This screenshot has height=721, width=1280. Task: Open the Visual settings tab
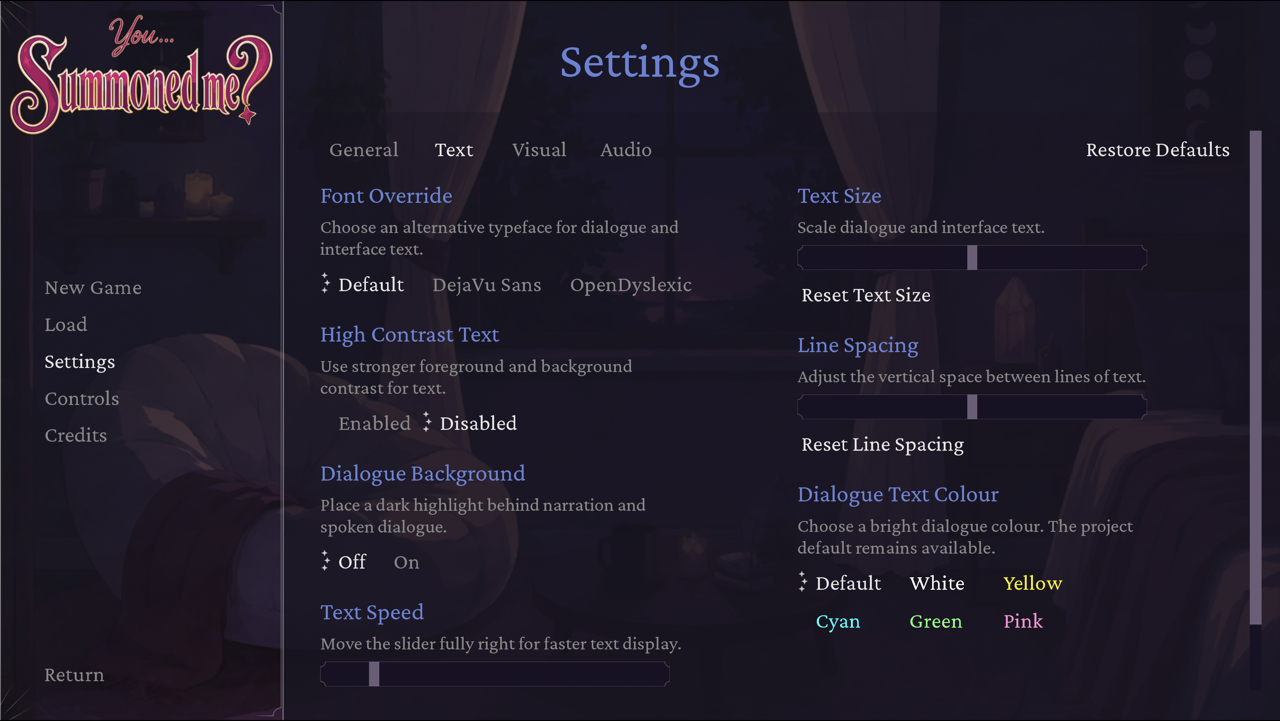pyautogui.click(x=539, y=150)
